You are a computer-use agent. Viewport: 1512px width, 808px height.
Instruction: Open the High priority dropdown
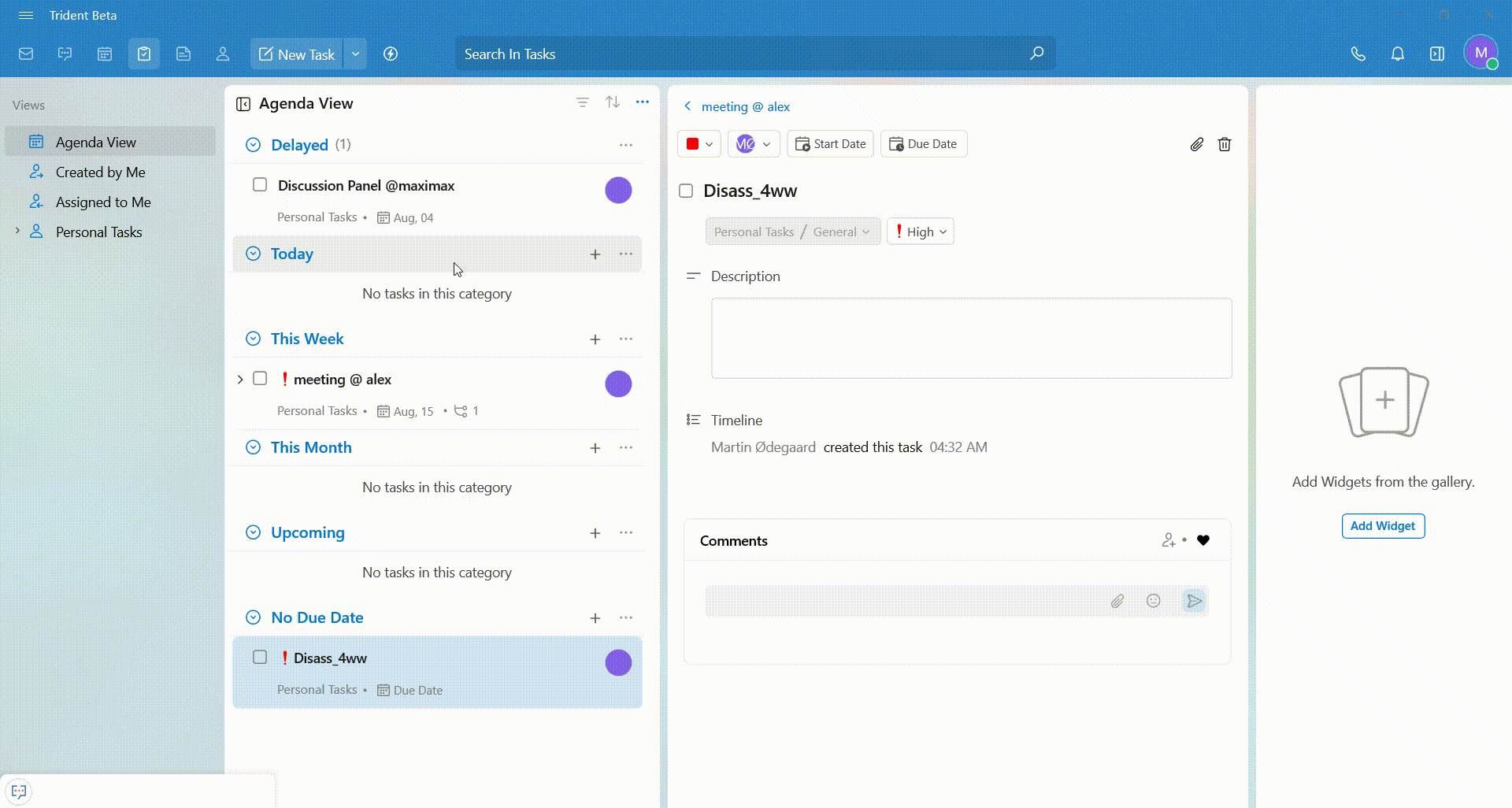pos(920,232)
